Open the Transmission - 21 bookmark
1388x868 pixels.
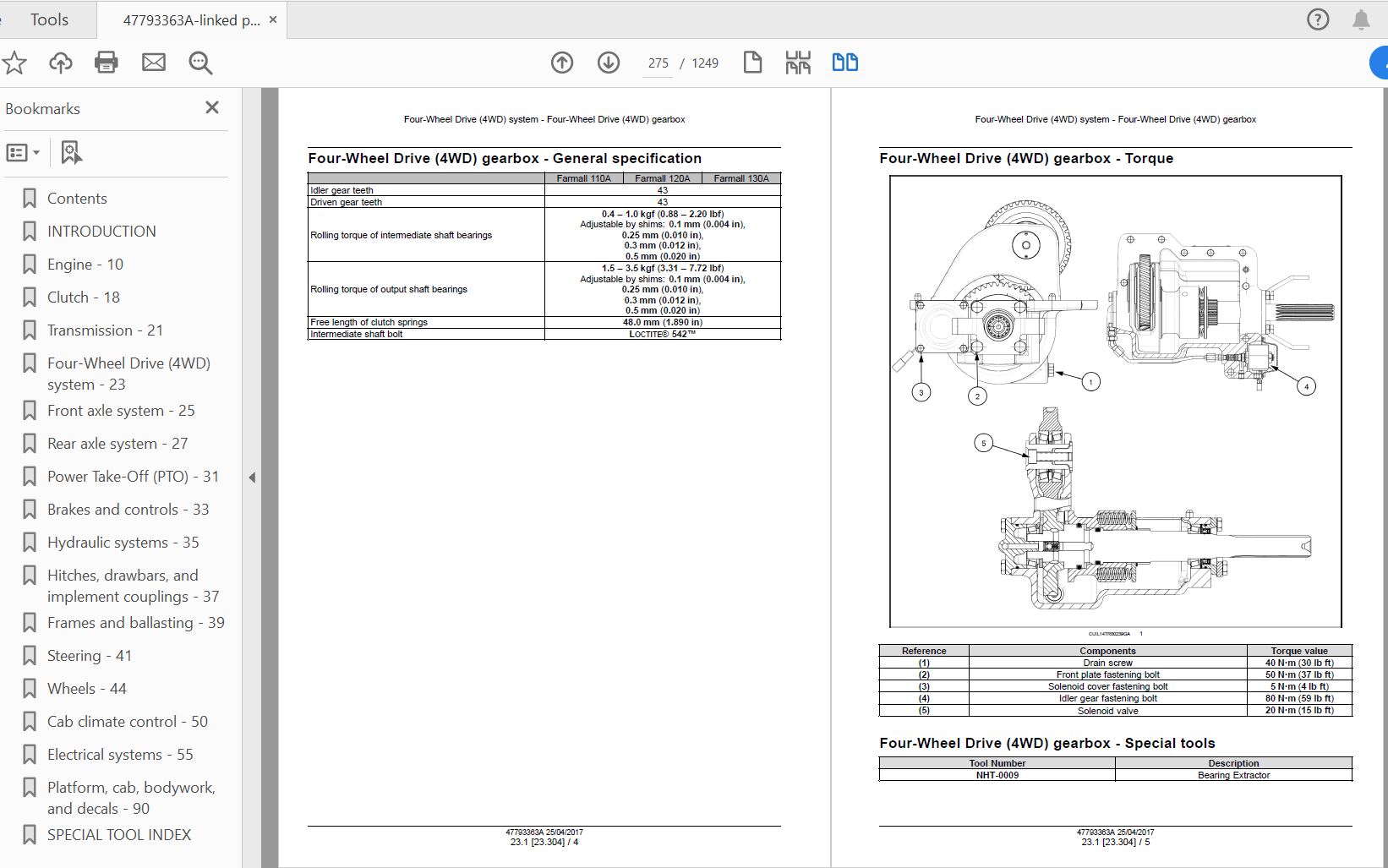click(x=105, y=330)
